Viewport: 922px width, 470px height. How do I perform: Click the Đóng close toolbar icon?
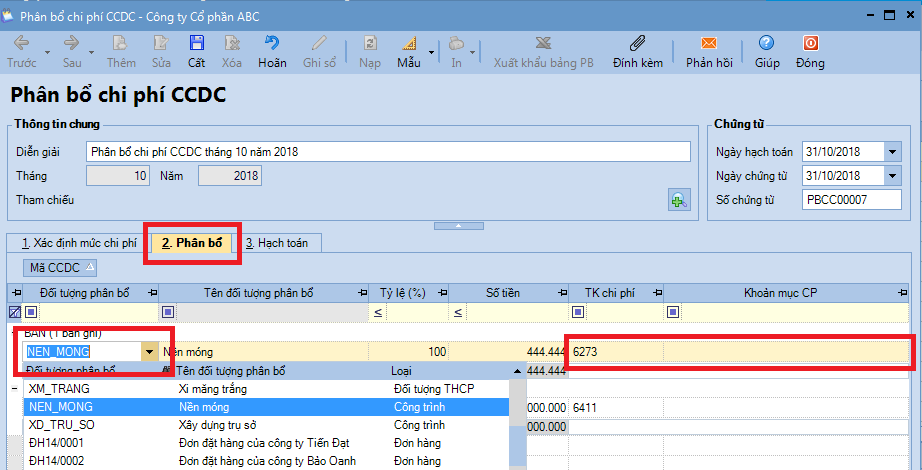pyautogui.click(x=810, y=44)
